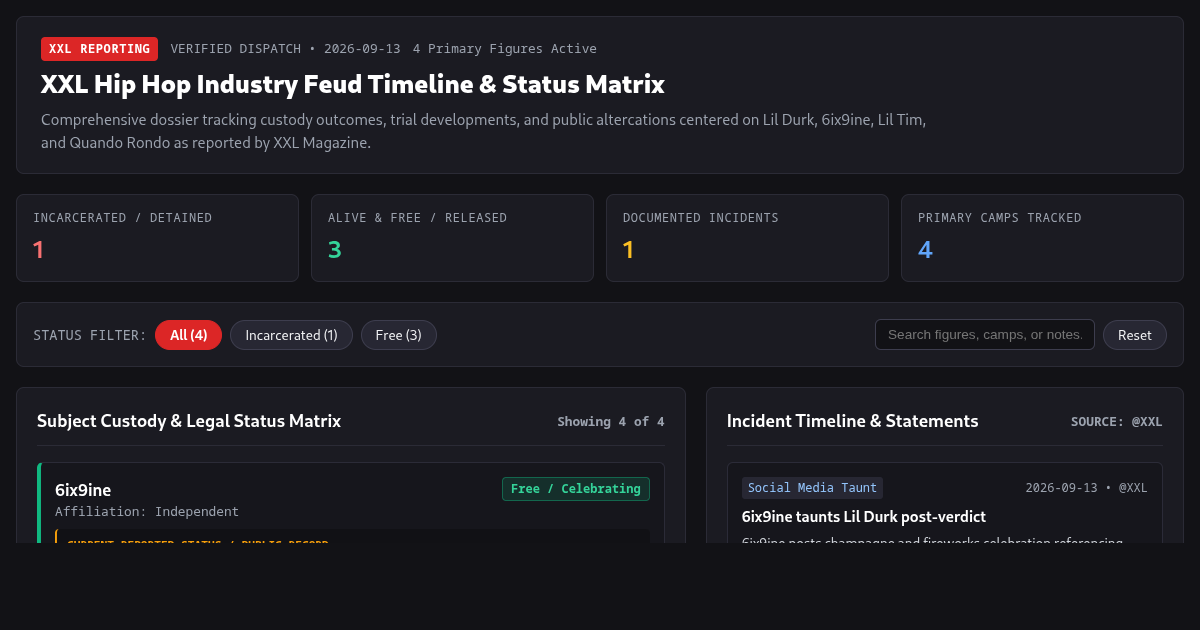Click '4 Primary Figures Active' text
The height and width of the screenshot is (630, 1200).
tap(505, 49)
